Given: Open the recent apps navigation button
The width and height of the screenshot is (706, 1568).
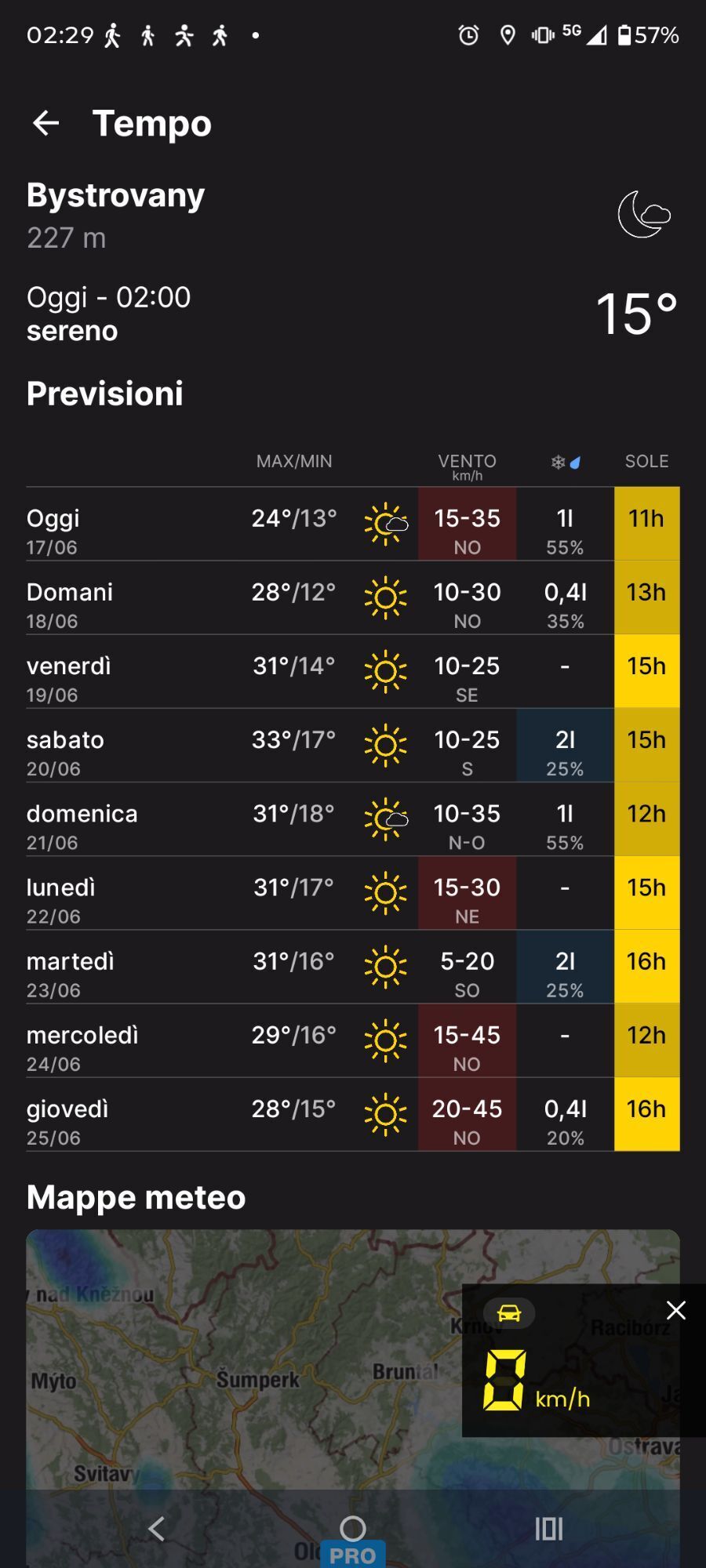Looking at the screenshot, I should [x=549, y=1528].
